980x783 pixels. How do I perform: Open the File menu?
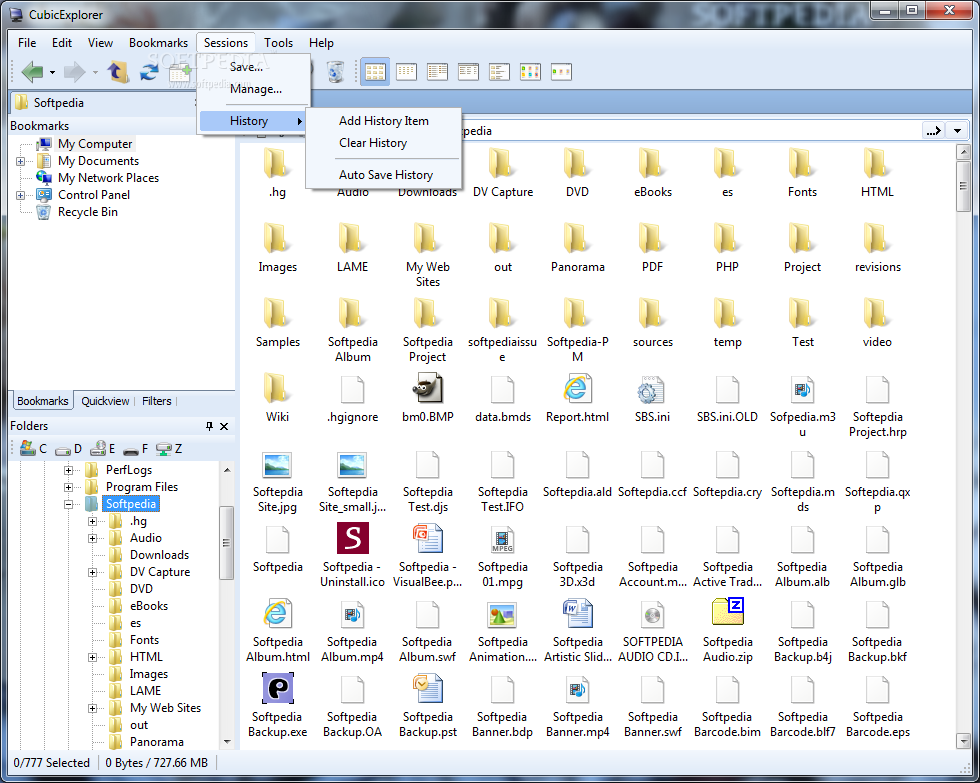point(27,42)
